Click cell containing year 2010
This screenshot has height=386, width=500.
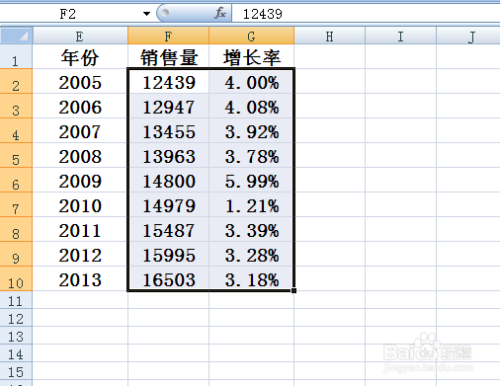click(80, 205)
